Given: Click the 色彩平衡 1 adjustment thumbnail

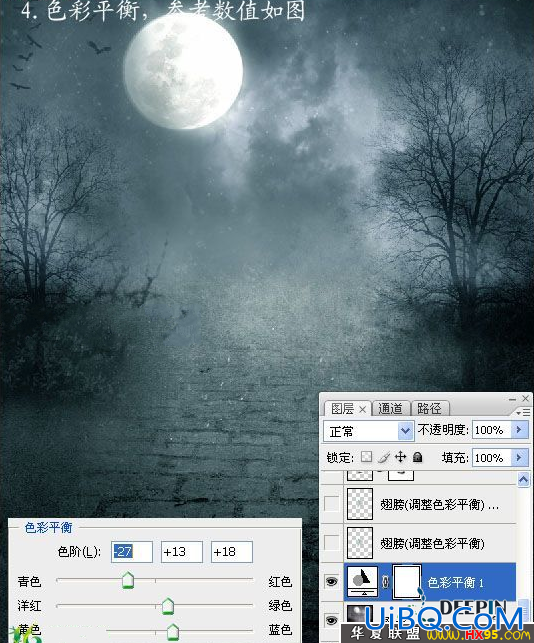Looking at the screenshot, I should click(362, 581).
